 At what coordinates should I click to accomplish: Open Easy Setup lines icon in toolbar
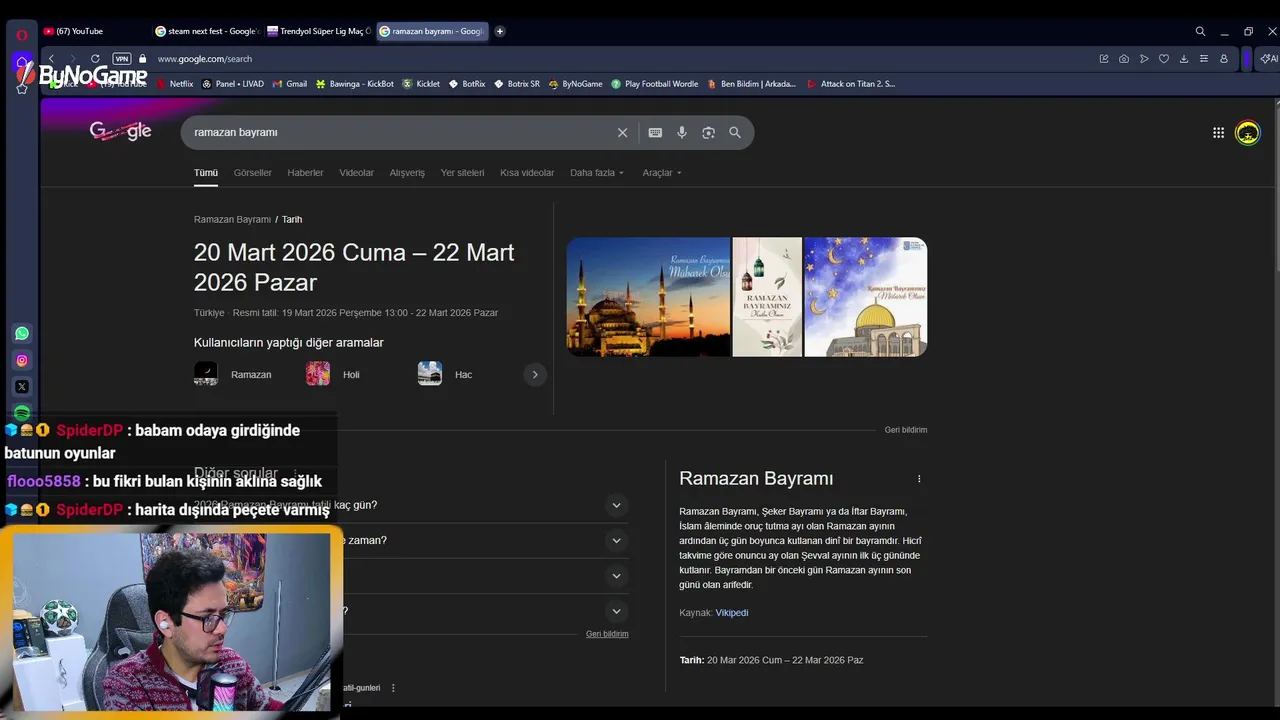[x=1204, y=59]
